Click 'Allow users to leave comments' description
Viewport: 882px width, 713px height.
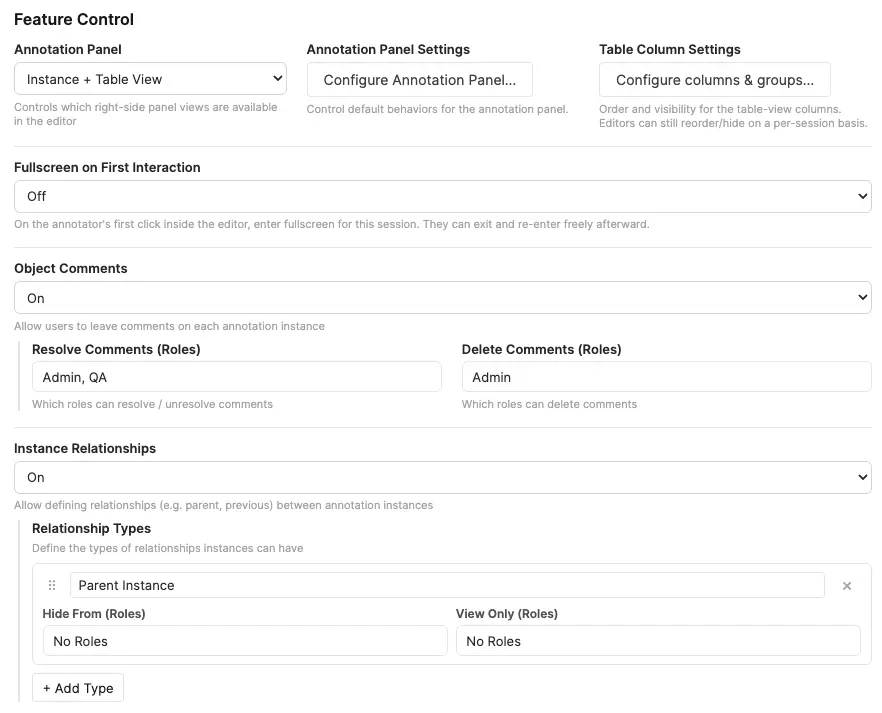click(x=169, y=326)
